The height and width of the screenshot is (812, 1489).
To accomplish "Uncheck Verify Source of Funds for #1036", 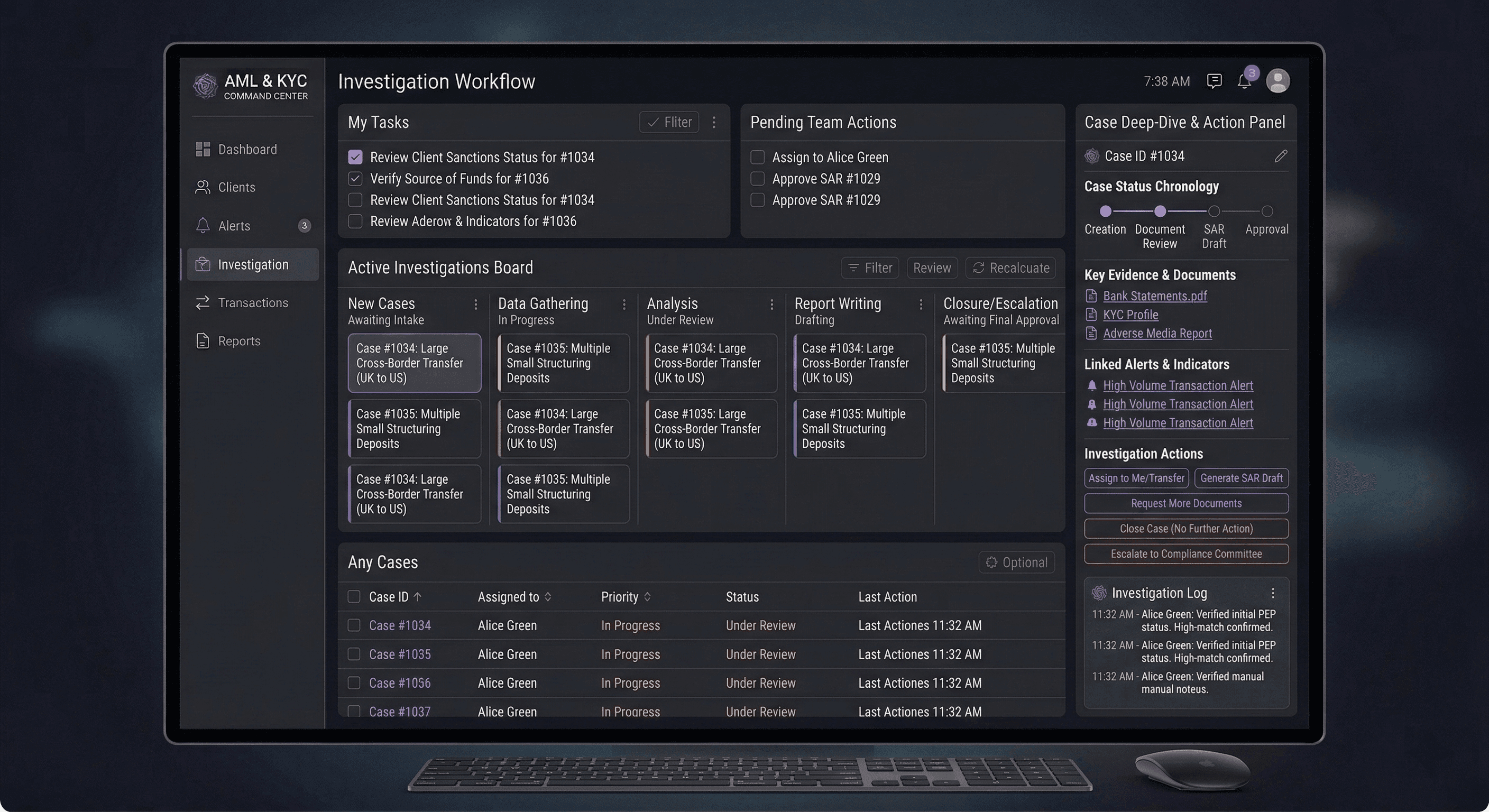I will 355,179.
